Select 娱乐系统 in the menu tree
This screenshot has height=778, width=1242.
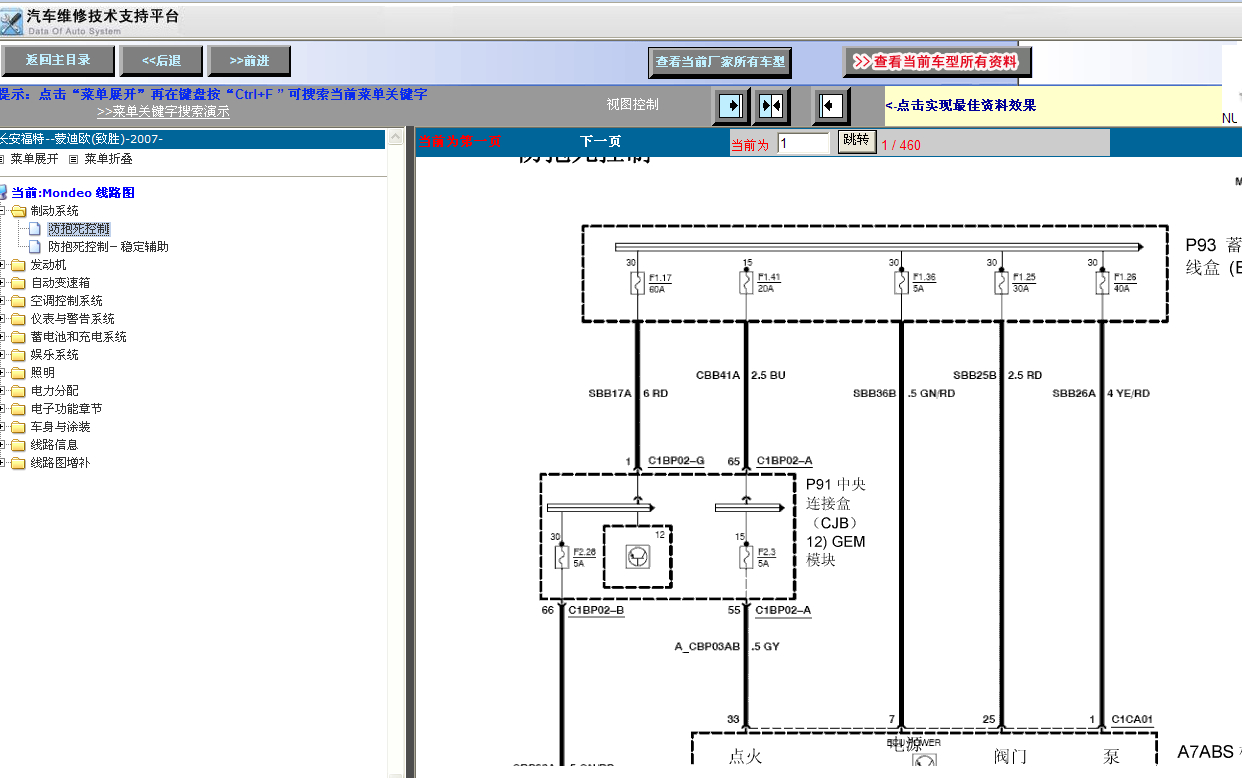[x=54, y=355]
